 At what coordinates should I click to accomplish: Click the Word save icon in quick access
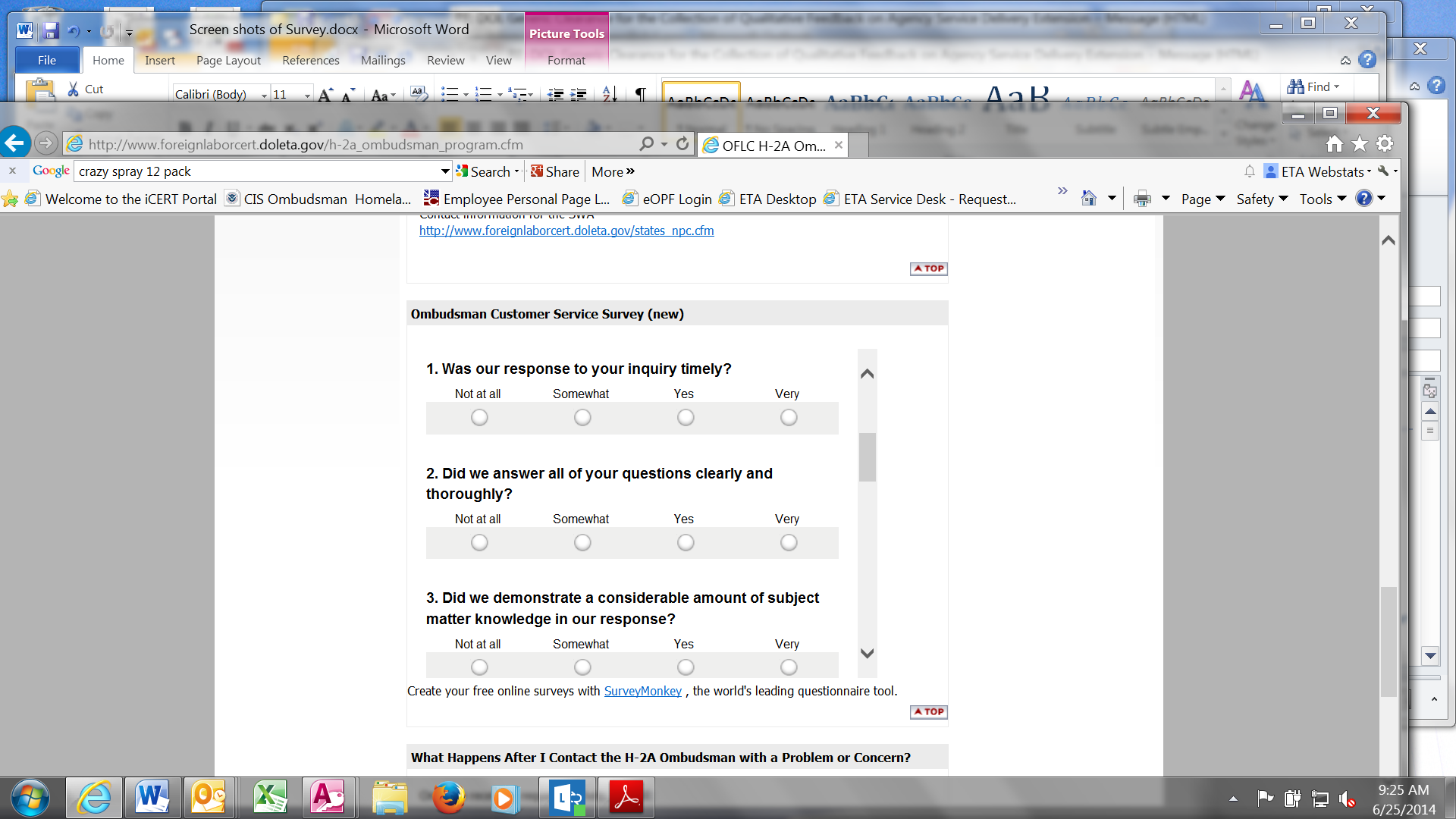coord(51,30)
